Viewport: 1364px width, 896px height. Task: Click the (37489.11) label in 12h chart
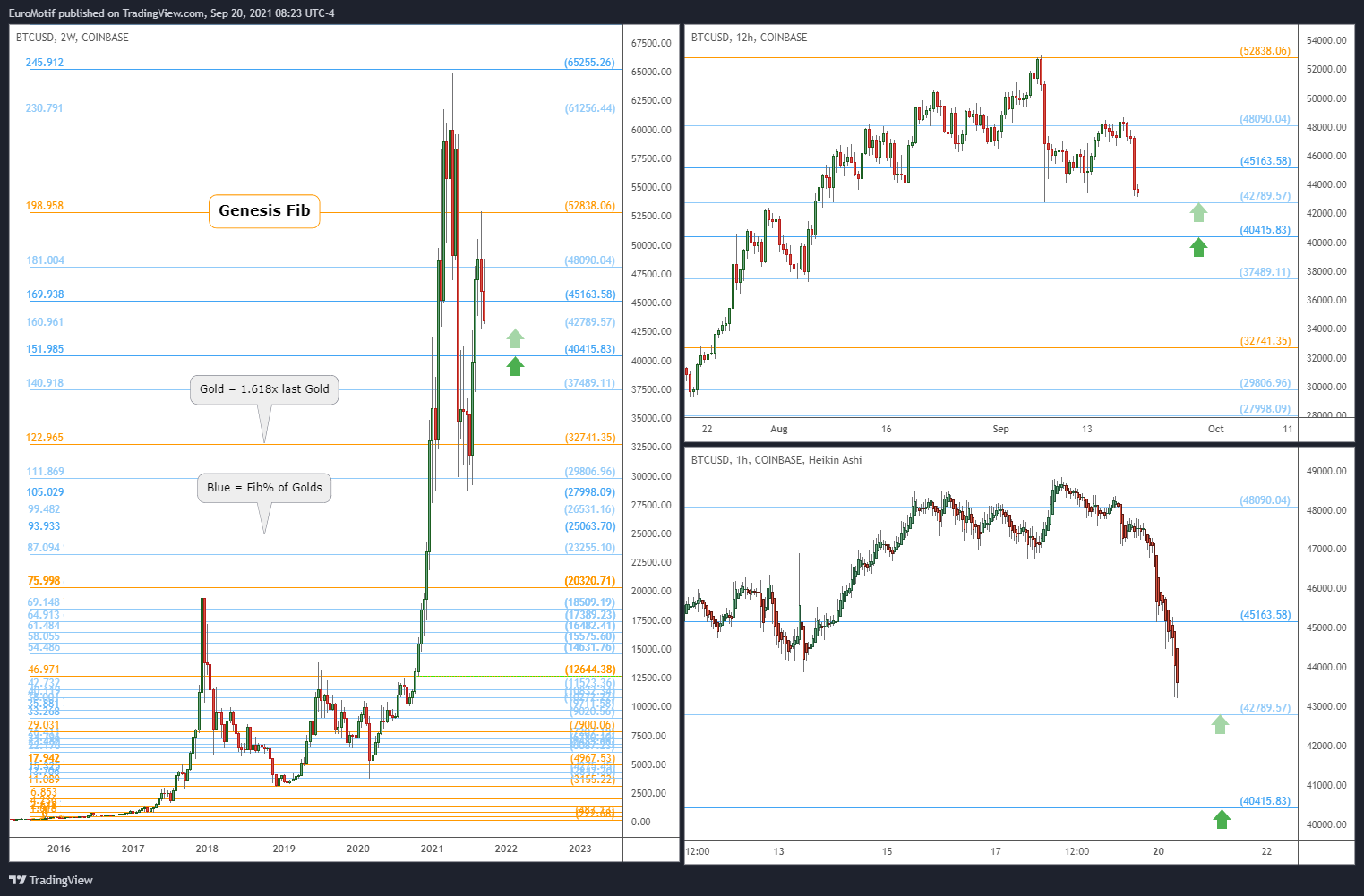pos(1265,272)
